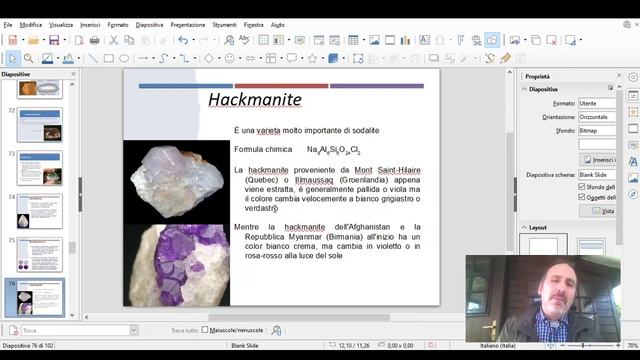
Task: Open the line color dropdown arrow
Action: [58, 58]
